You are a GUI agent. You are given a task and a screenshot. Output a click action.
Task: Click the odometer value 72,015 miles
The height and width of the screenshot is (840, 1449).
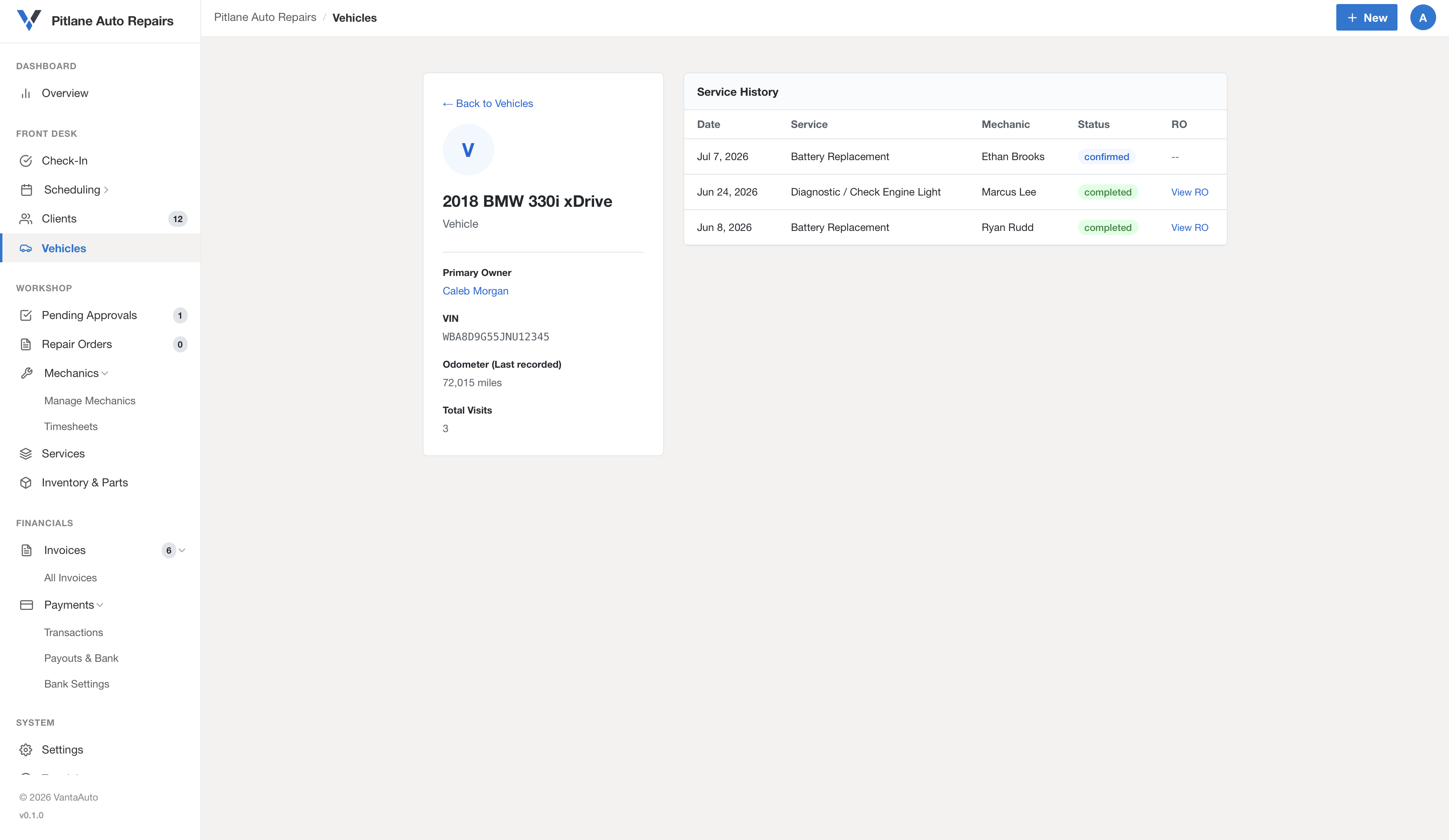point(472,383)
